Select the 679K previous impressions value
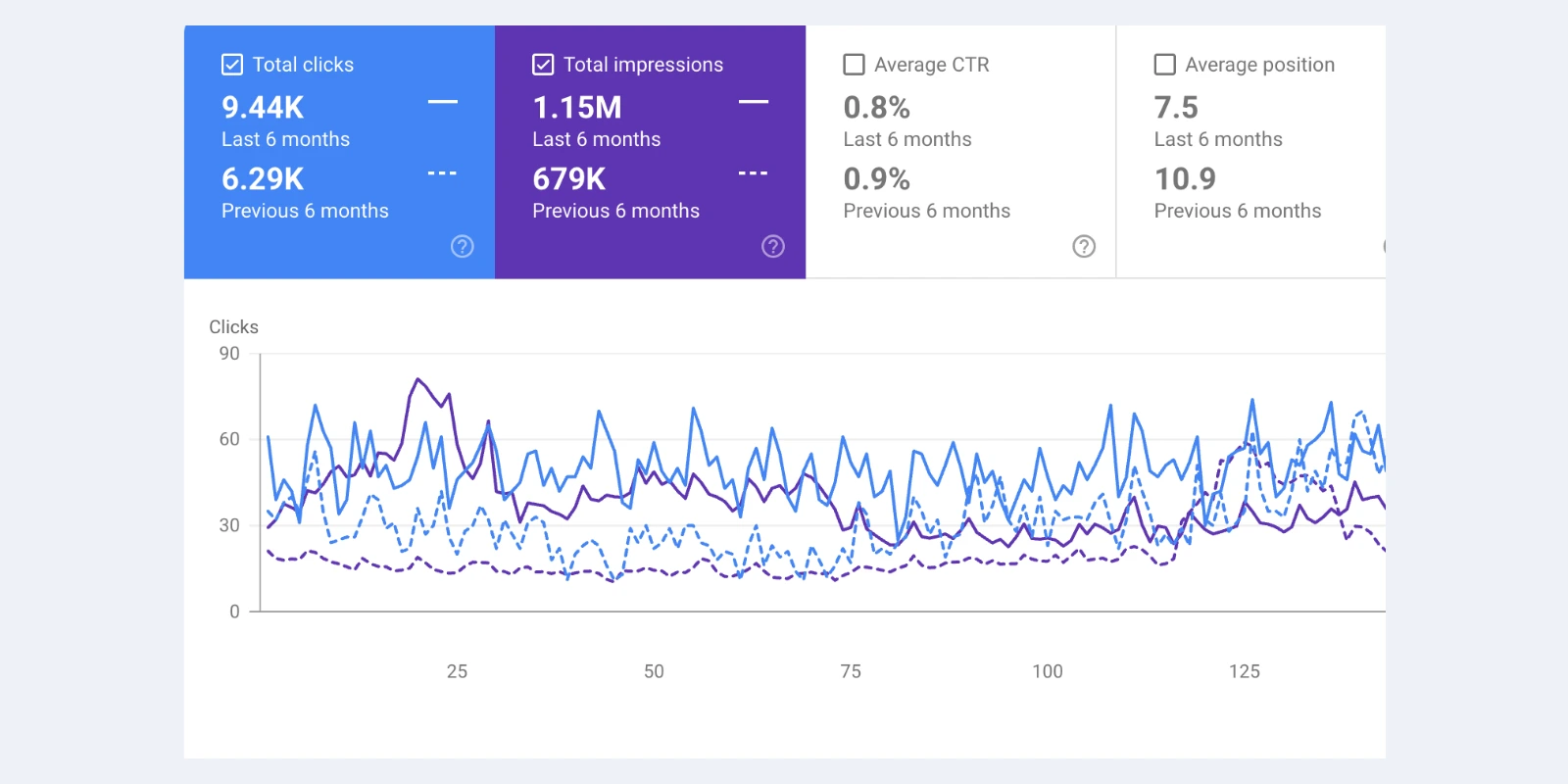The width and height of the screenshot is (1568, 784). tap(569, 178)
